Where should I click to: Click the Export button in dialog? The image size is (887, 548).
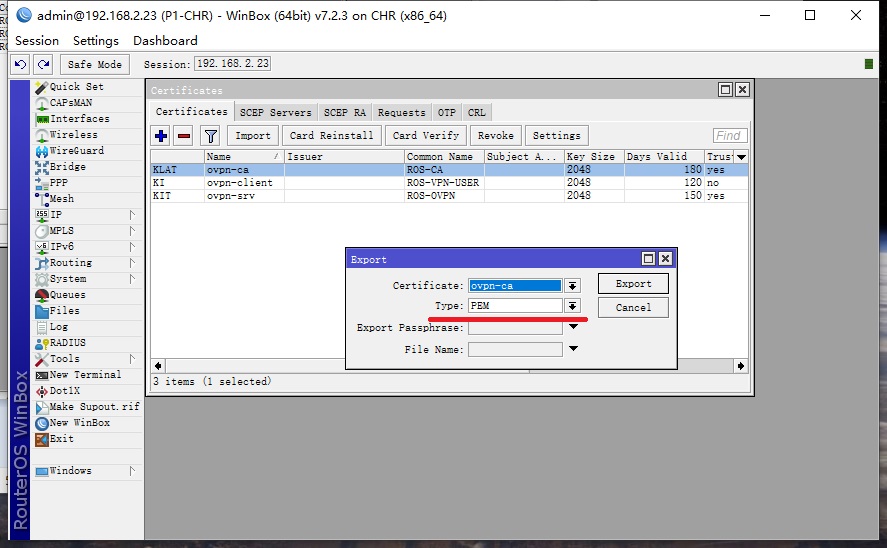click(633, 284)
